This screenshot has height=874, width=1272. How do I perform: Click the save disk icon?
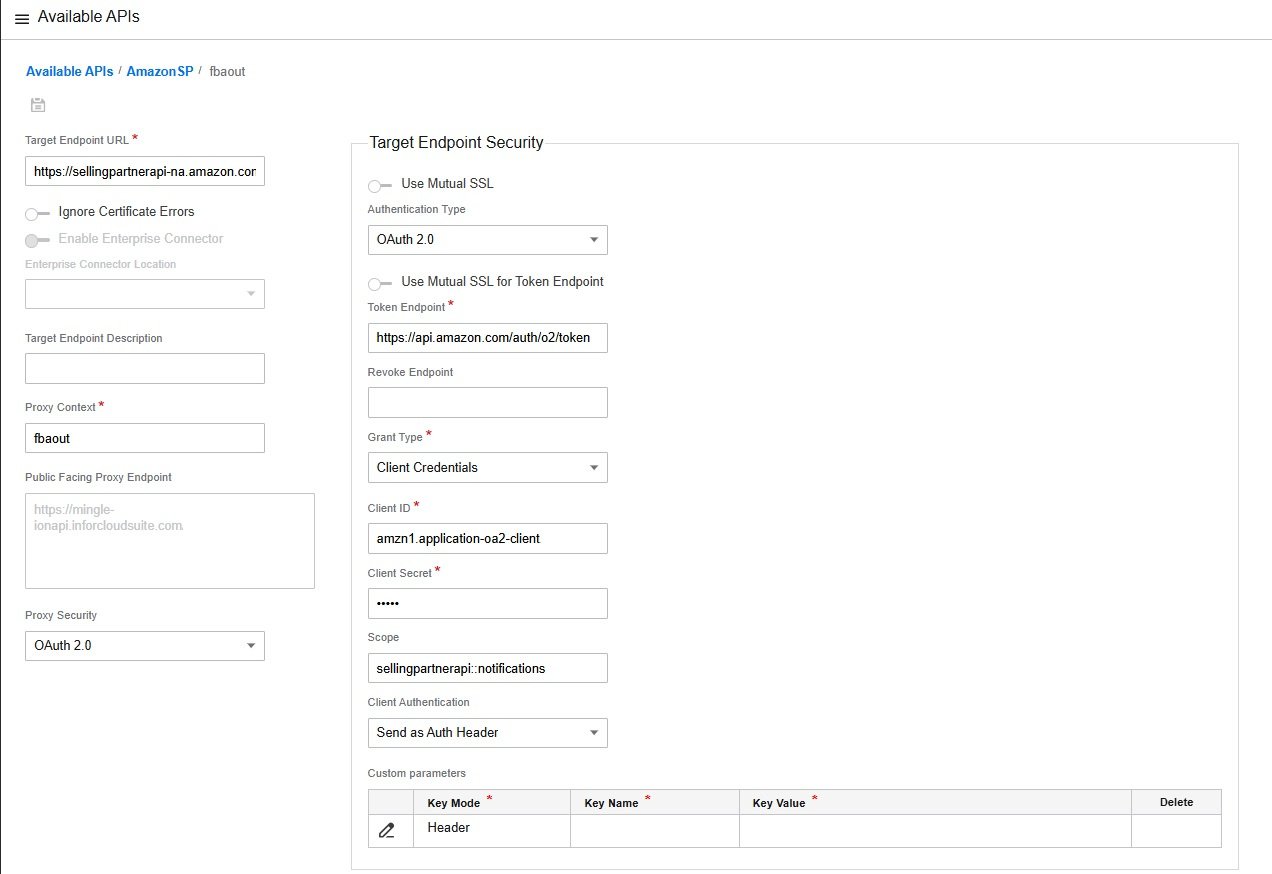[38, 105]
